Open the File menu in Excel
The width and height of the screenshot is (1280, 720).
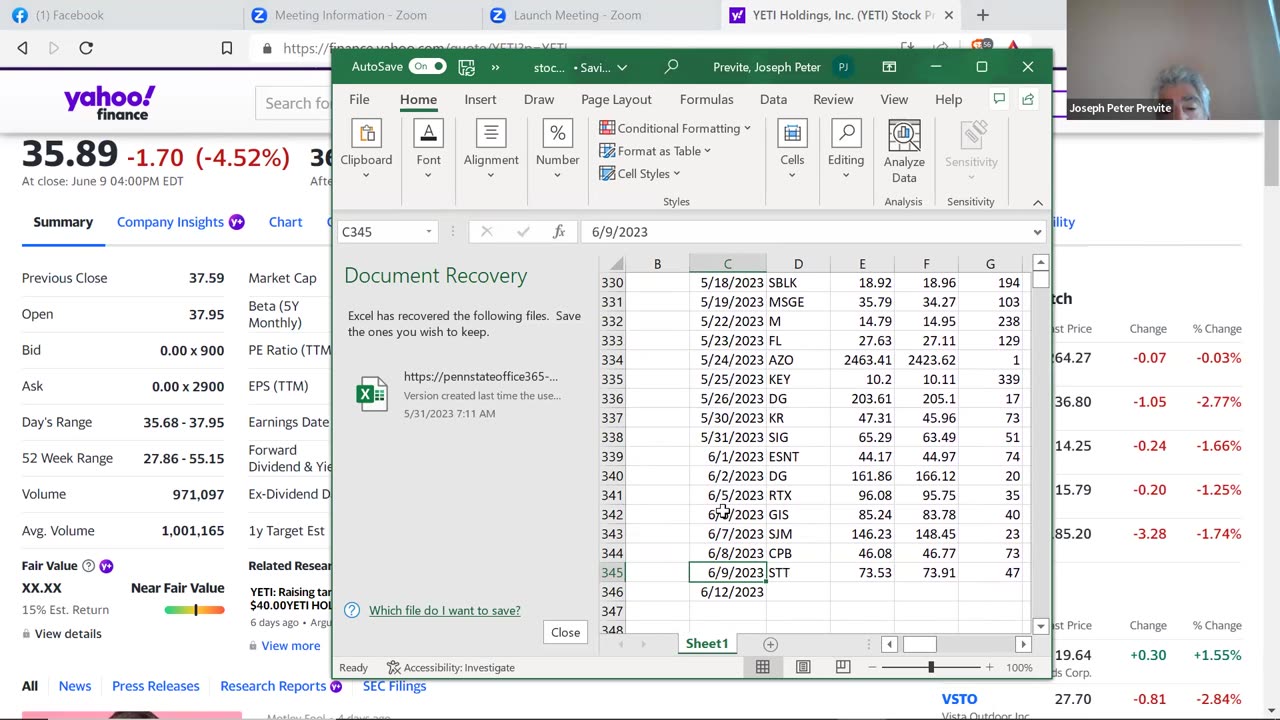click(x=359, y=99)
